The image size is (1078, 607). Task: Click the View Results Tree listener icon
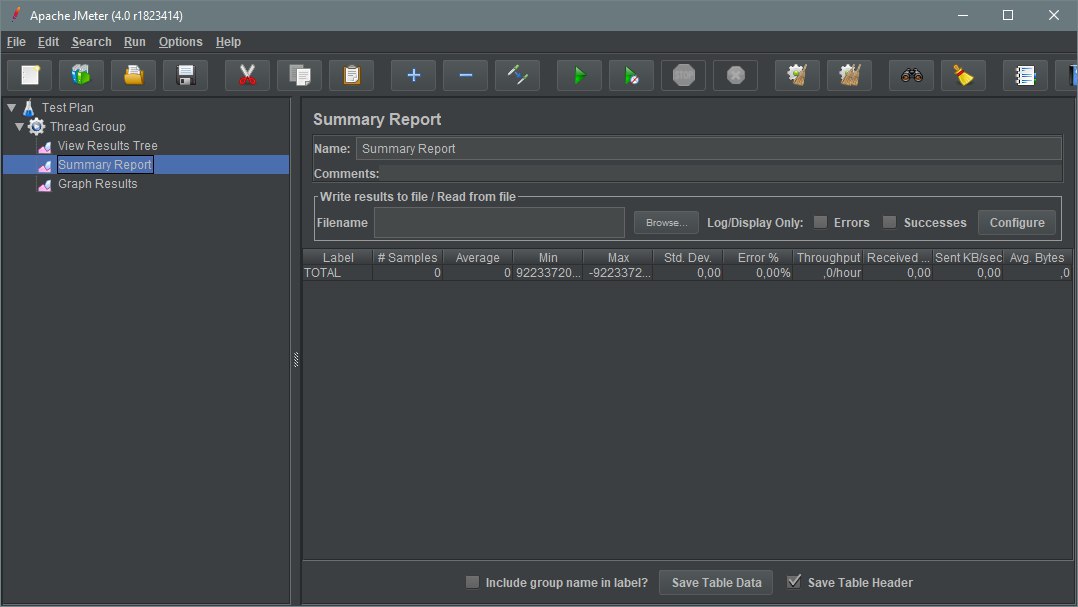(x=45, y=146)
